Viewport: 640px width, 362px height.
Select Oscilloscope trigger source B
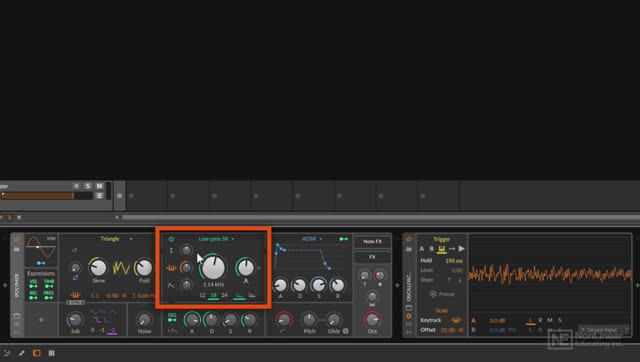[431, 249]
